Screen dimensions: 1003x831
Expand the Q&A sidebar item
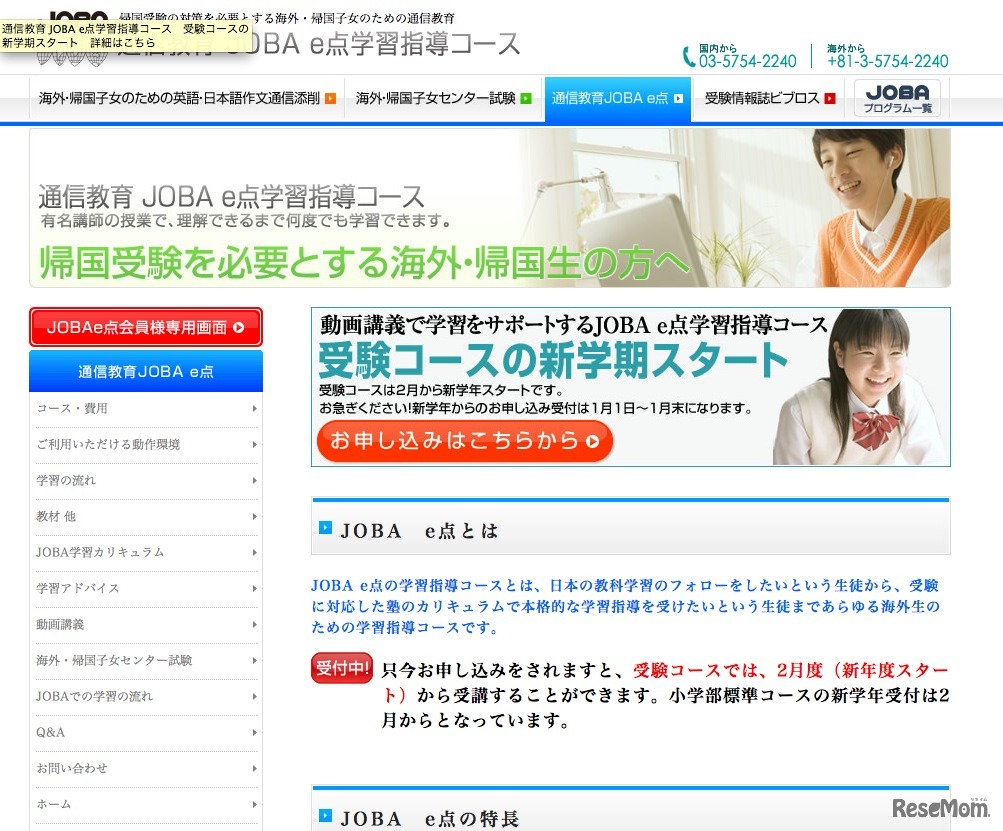point(146,732)
